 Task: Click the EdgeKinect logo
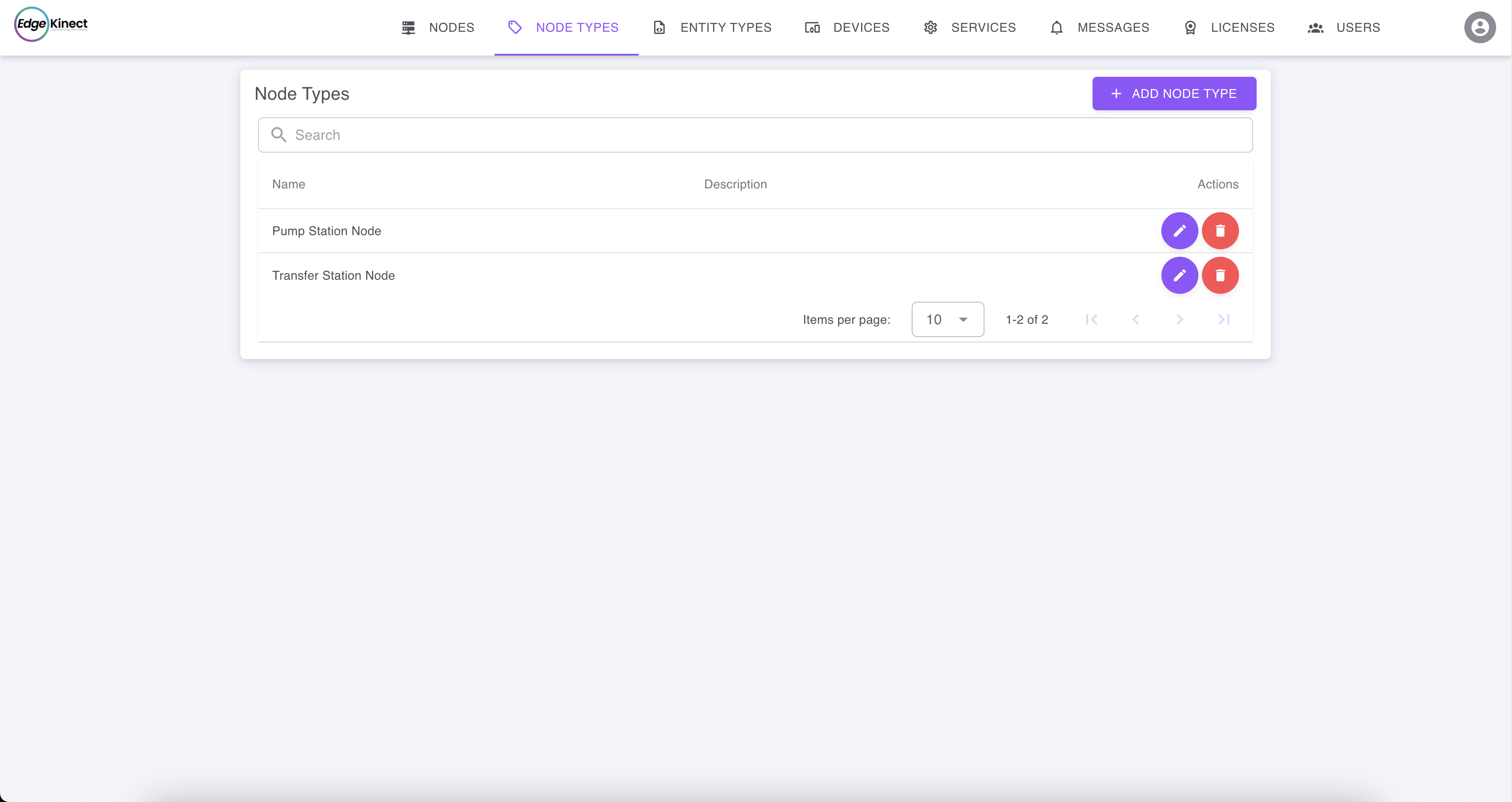click(x=51, y=24)
